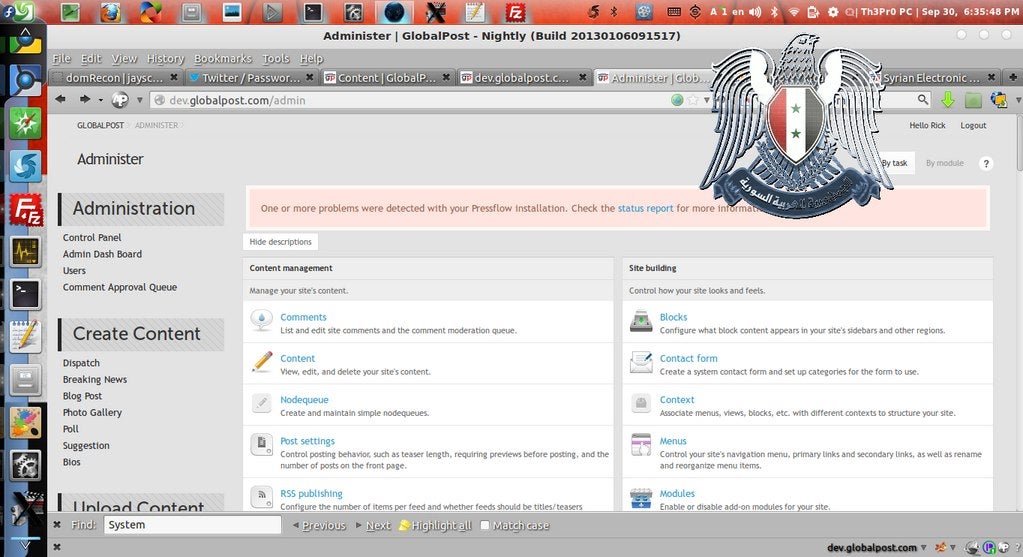Open the text editor notepad dock icon
The image size is (1023, 557).
(x=25, y=337)
